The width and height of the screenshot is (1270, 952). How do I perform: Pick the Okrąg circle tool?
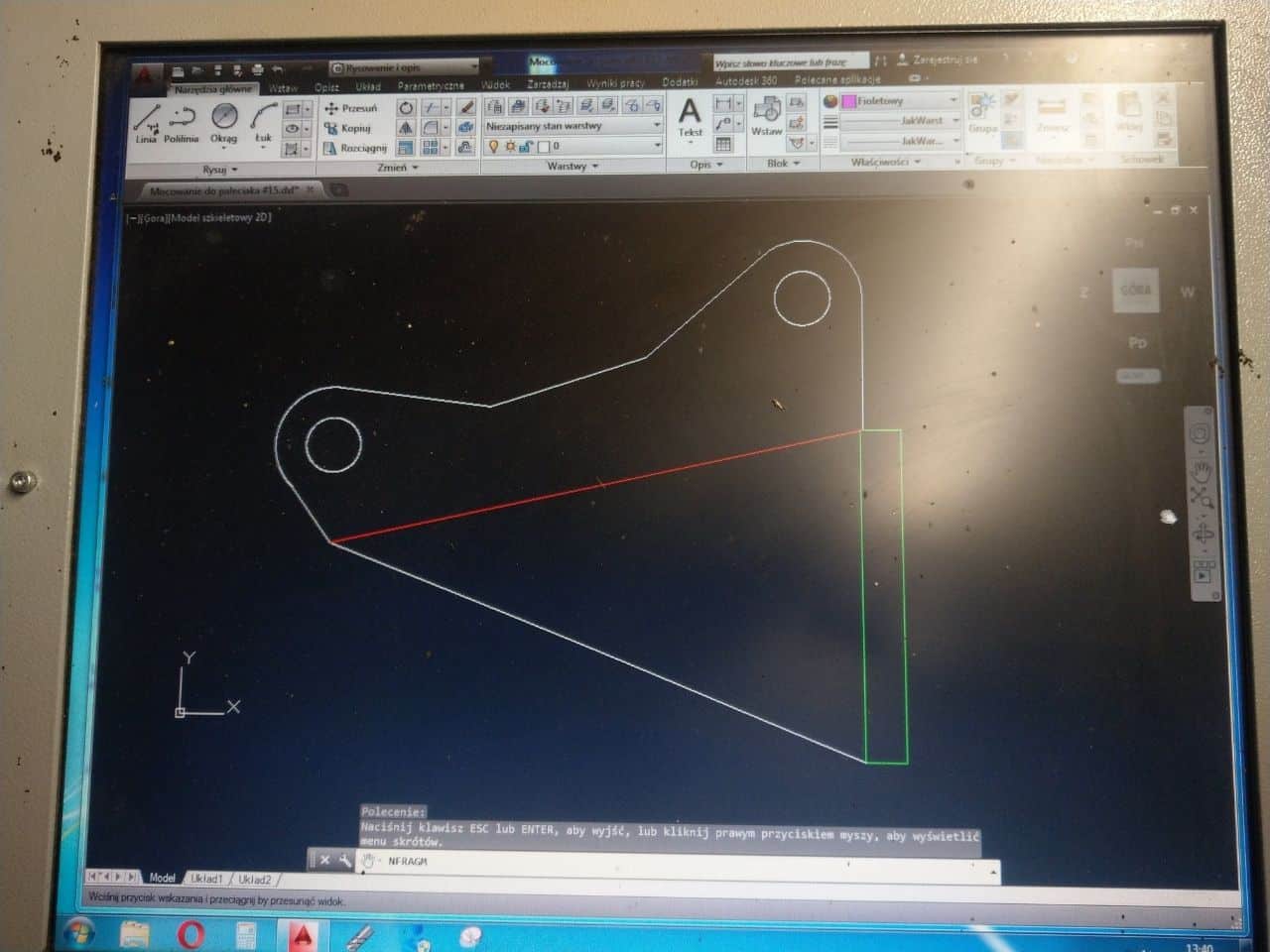[x=223, y=121]
